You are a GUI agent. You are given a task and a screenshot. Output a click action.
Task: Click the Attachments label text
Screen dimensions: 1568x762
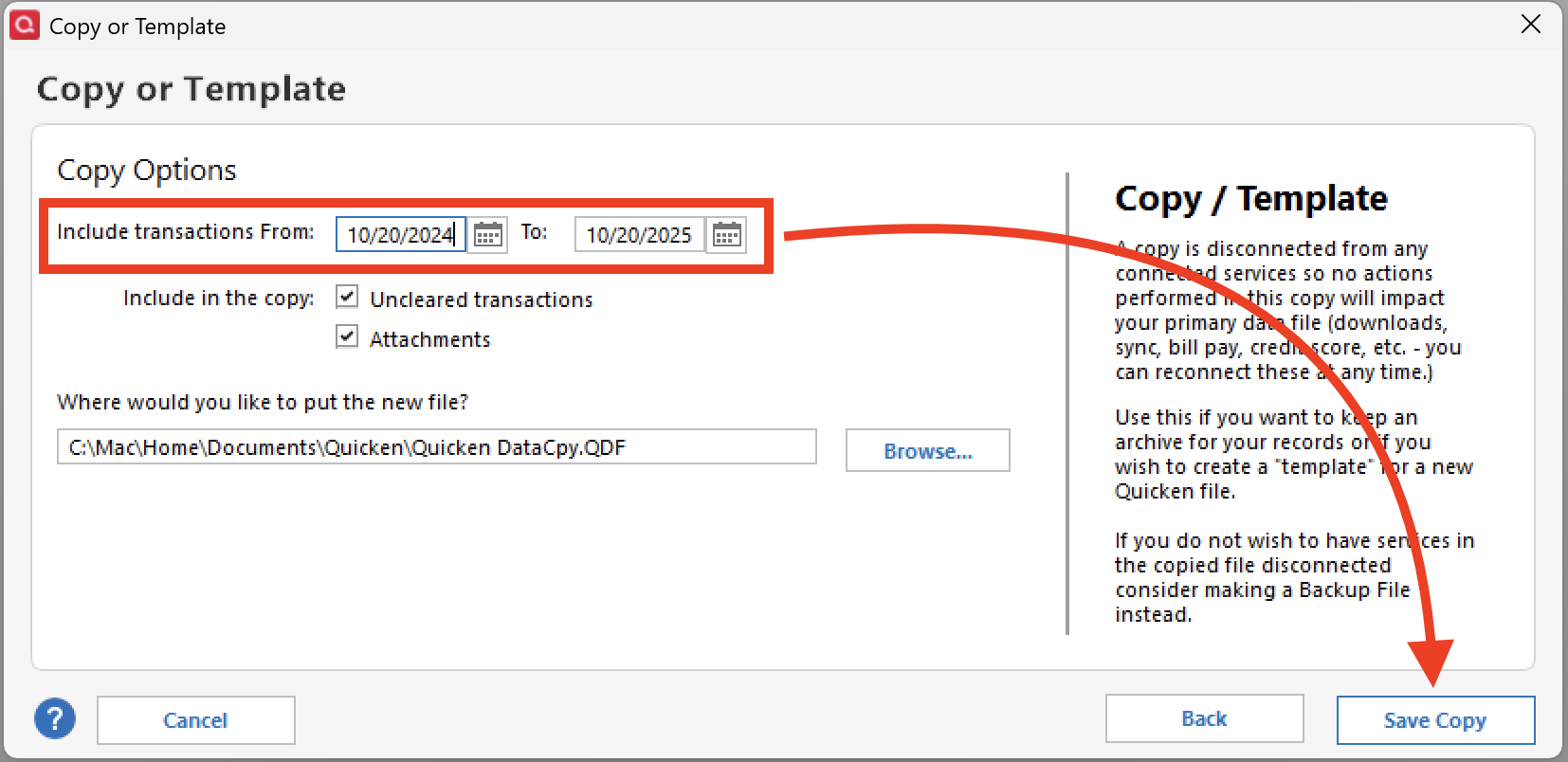tap(430, 339)
